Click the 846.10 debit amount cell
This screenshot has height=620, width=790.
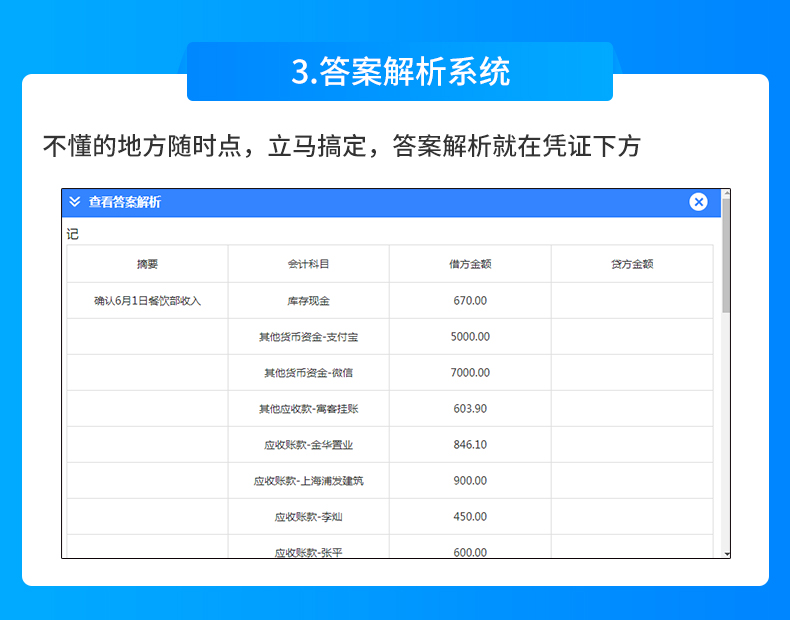coord(469,445)
